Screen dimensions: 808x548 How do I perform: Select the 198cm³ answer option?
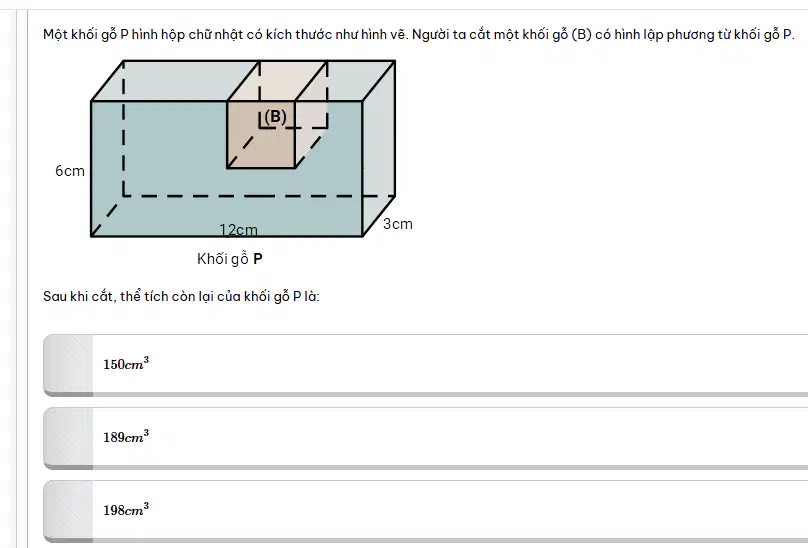click(x=426, y=511)
